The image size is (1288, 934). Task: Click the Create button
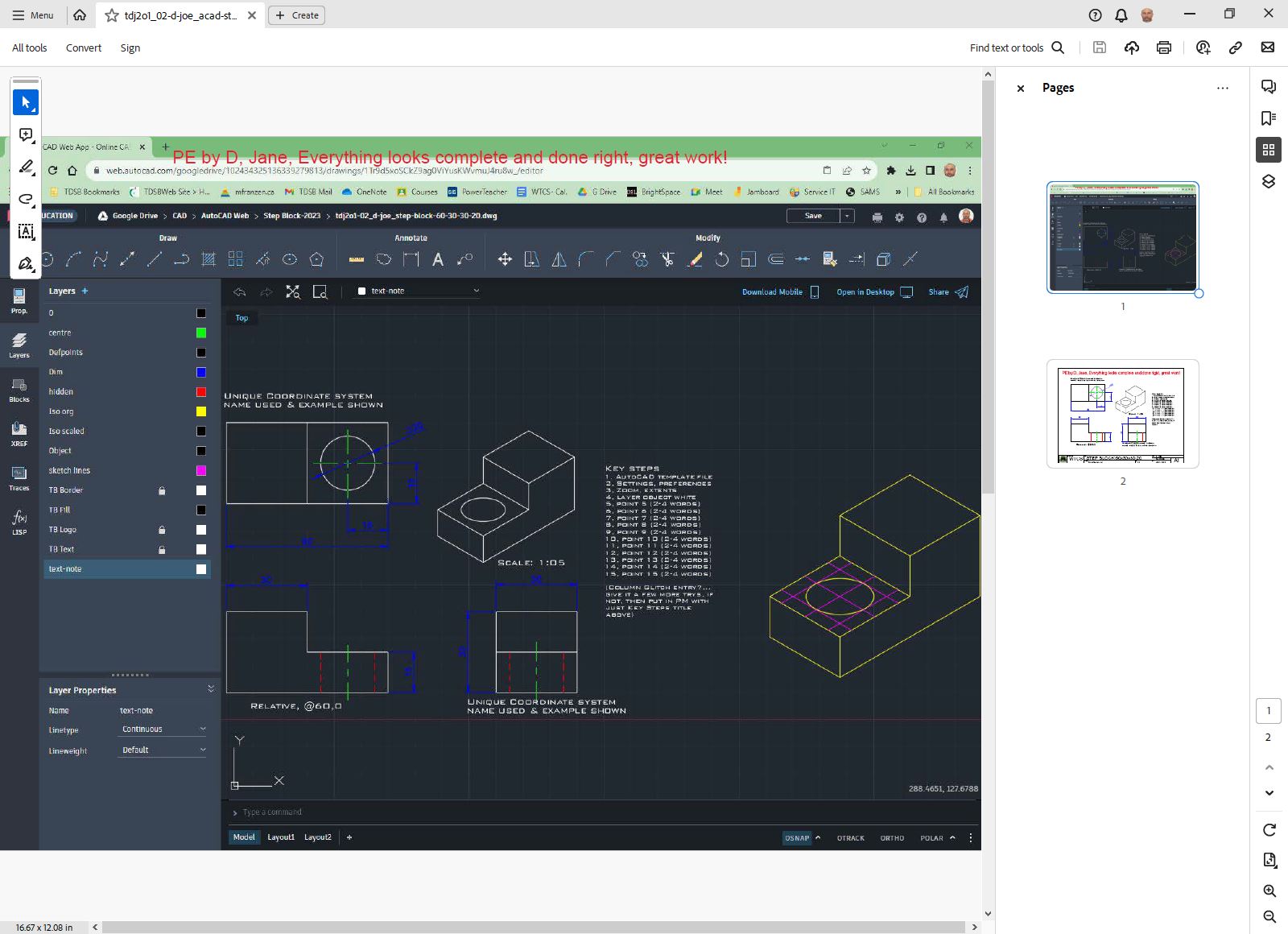tap(296, 15)
